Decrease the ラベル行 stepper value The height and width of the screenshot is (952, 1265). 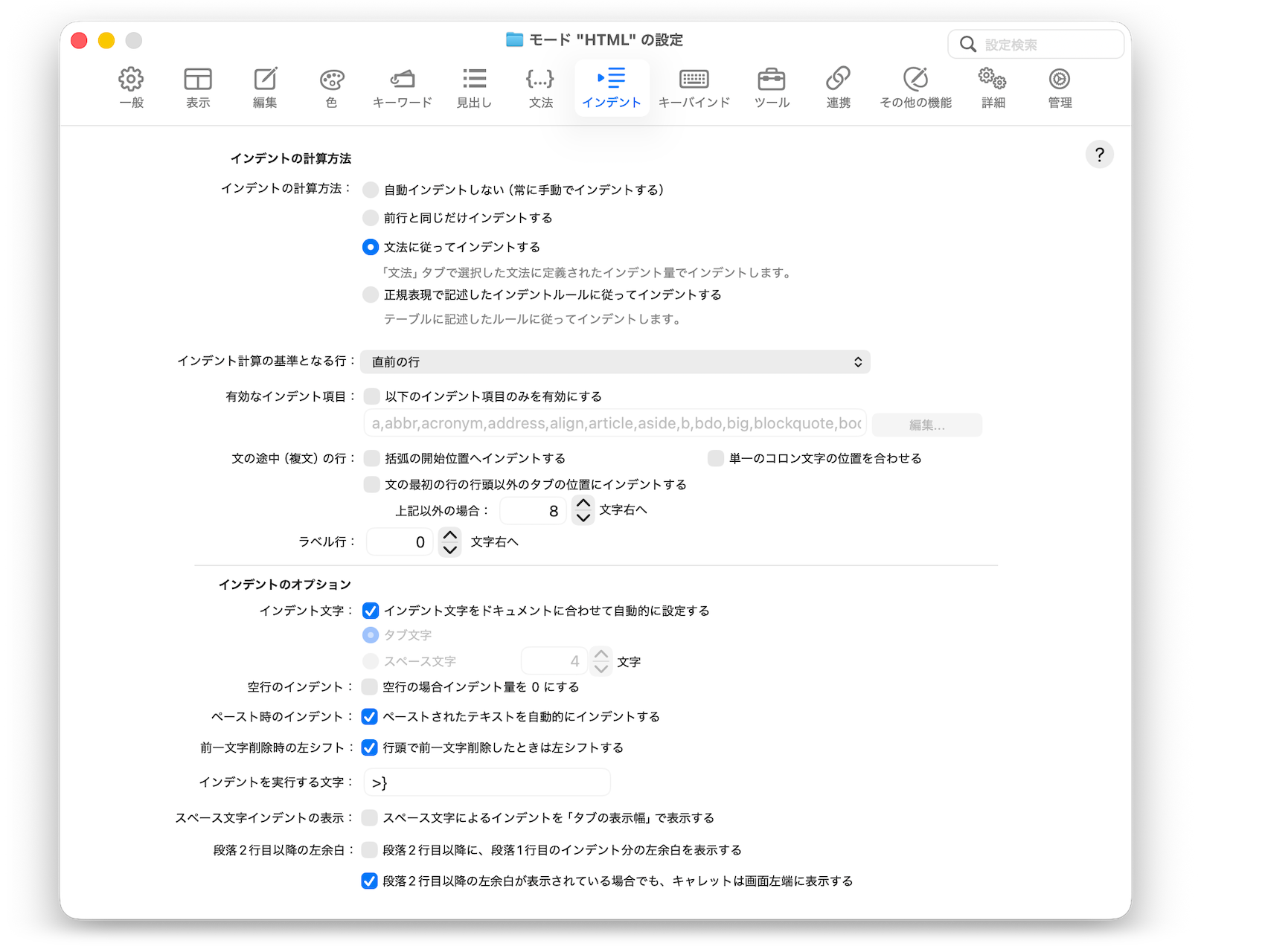(449, 550)
